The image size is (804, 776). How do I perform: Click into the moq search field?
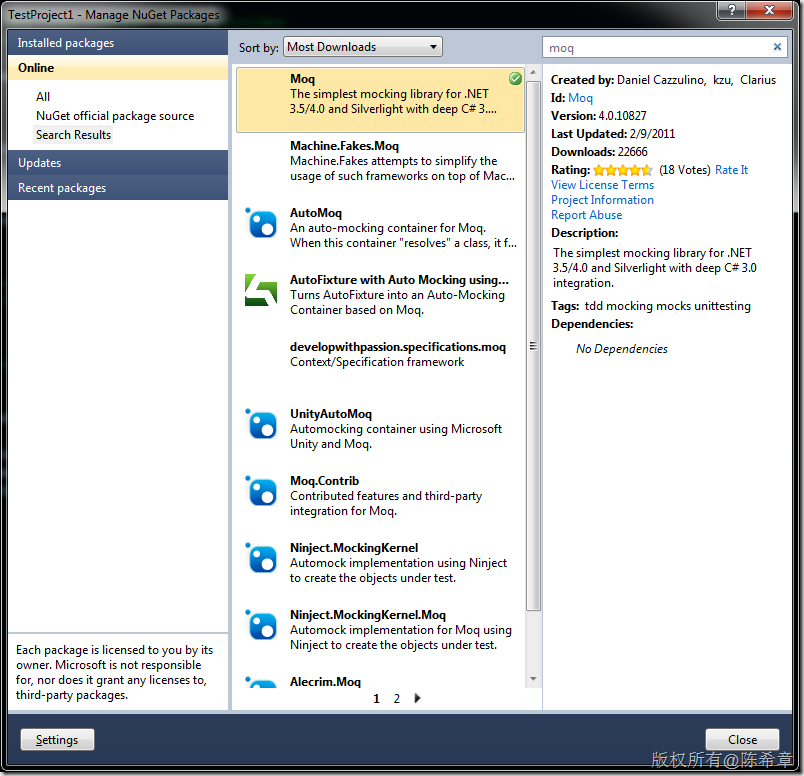(x=656, y=48)
